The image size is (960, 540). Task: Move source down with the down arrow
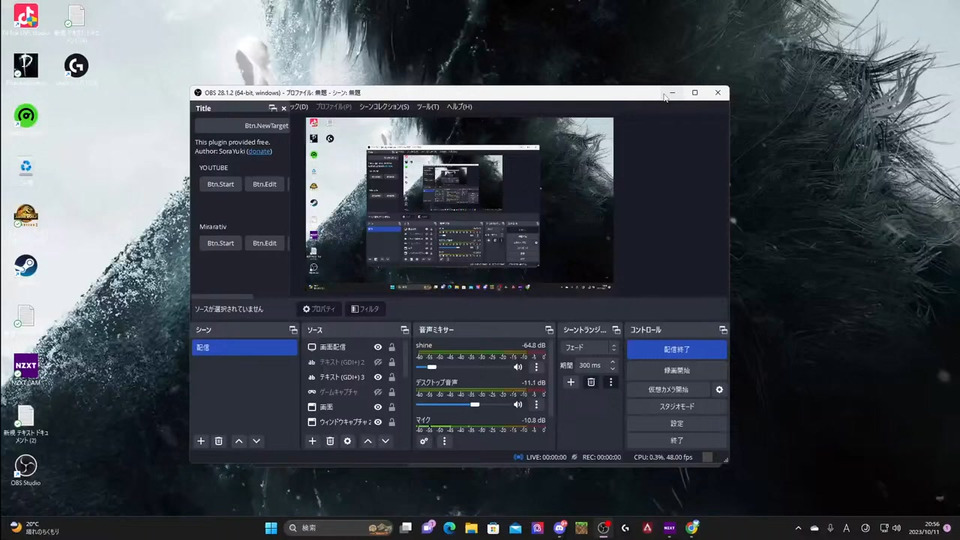pos(385,441)
